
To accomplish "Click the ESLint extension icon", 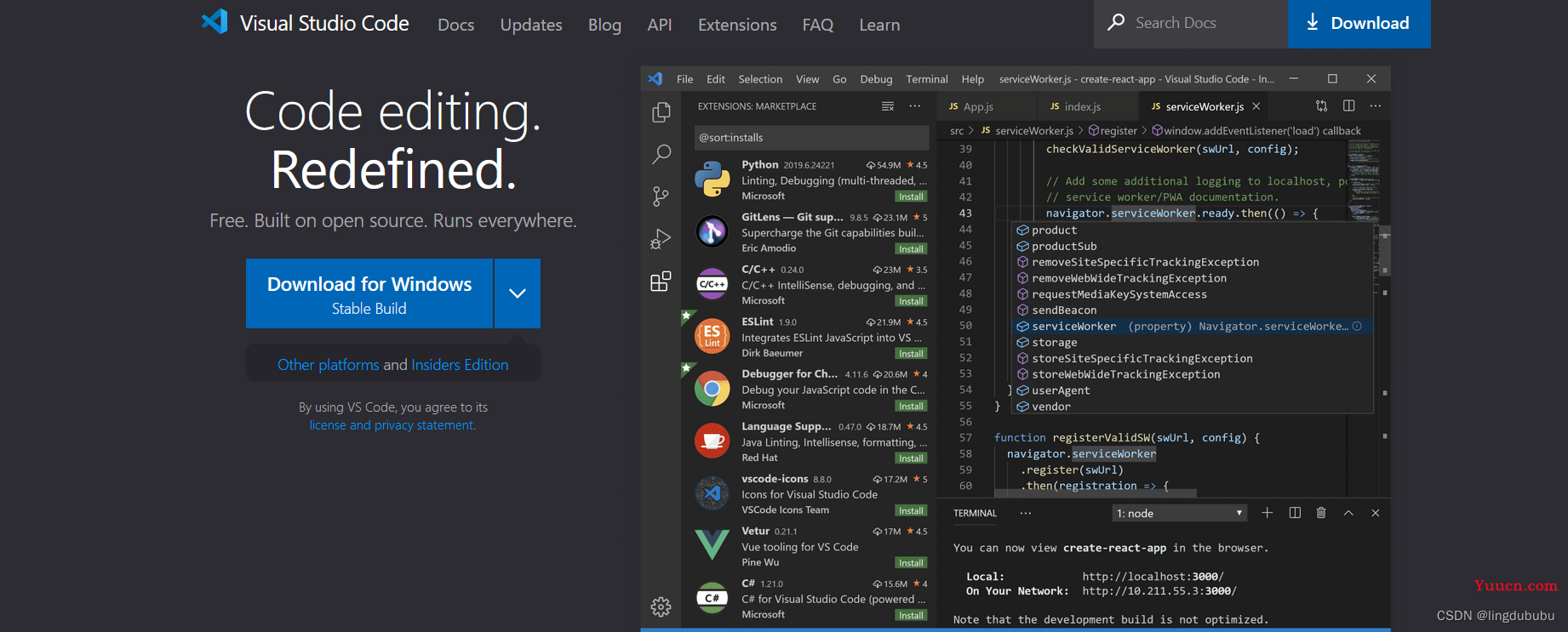I will (x=712, y=337).
